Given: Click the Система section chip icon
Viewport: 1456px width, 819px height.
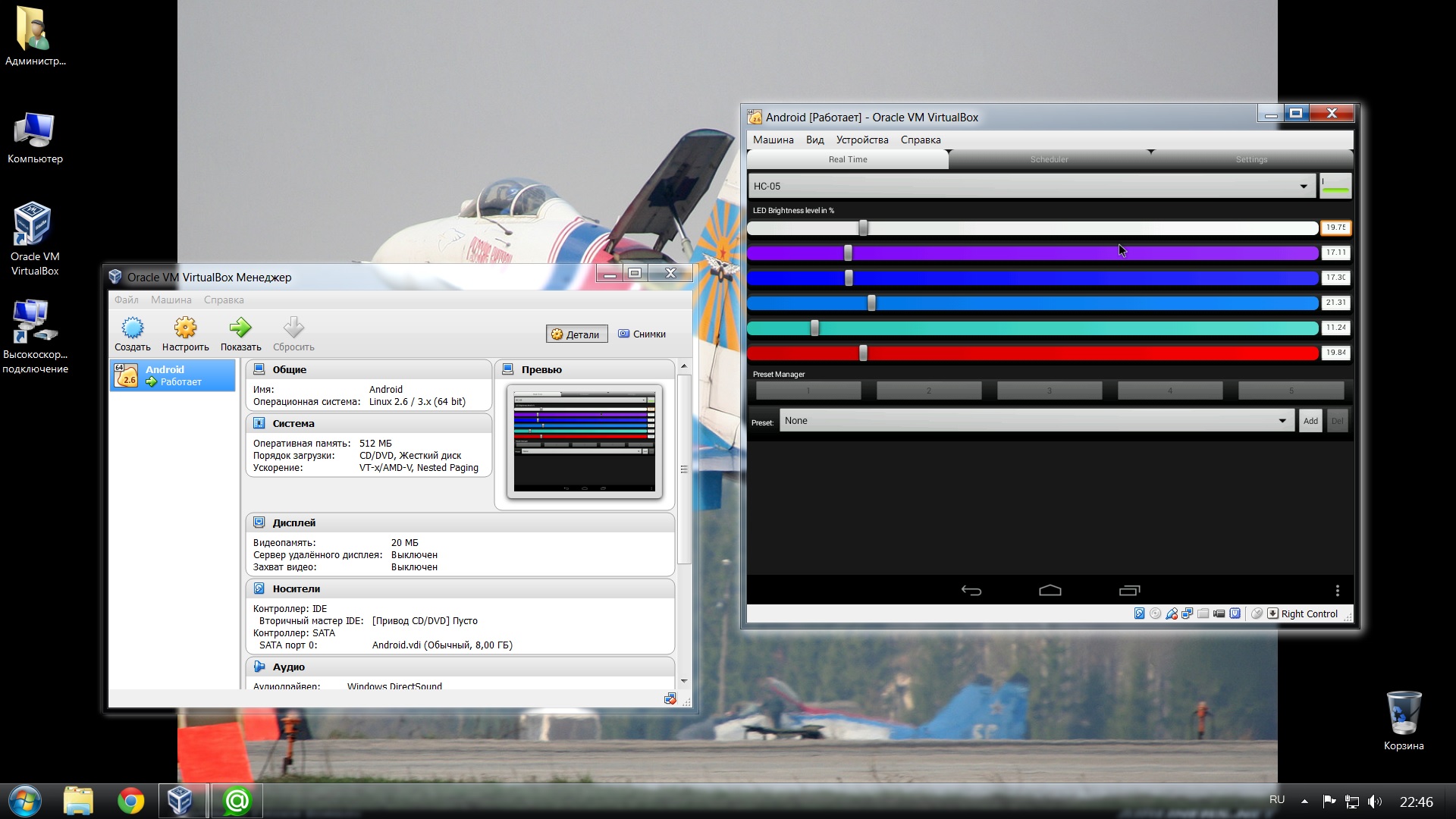Looking at the screenshot, I should pos(259,423).
